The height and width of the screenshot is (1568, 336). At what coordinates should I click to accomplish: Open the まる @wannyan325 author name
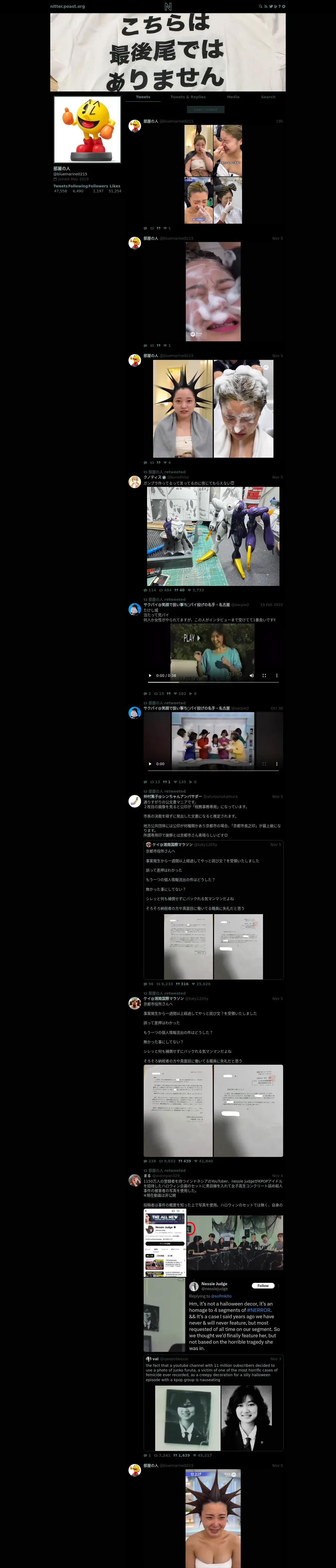click(147, 1175)
